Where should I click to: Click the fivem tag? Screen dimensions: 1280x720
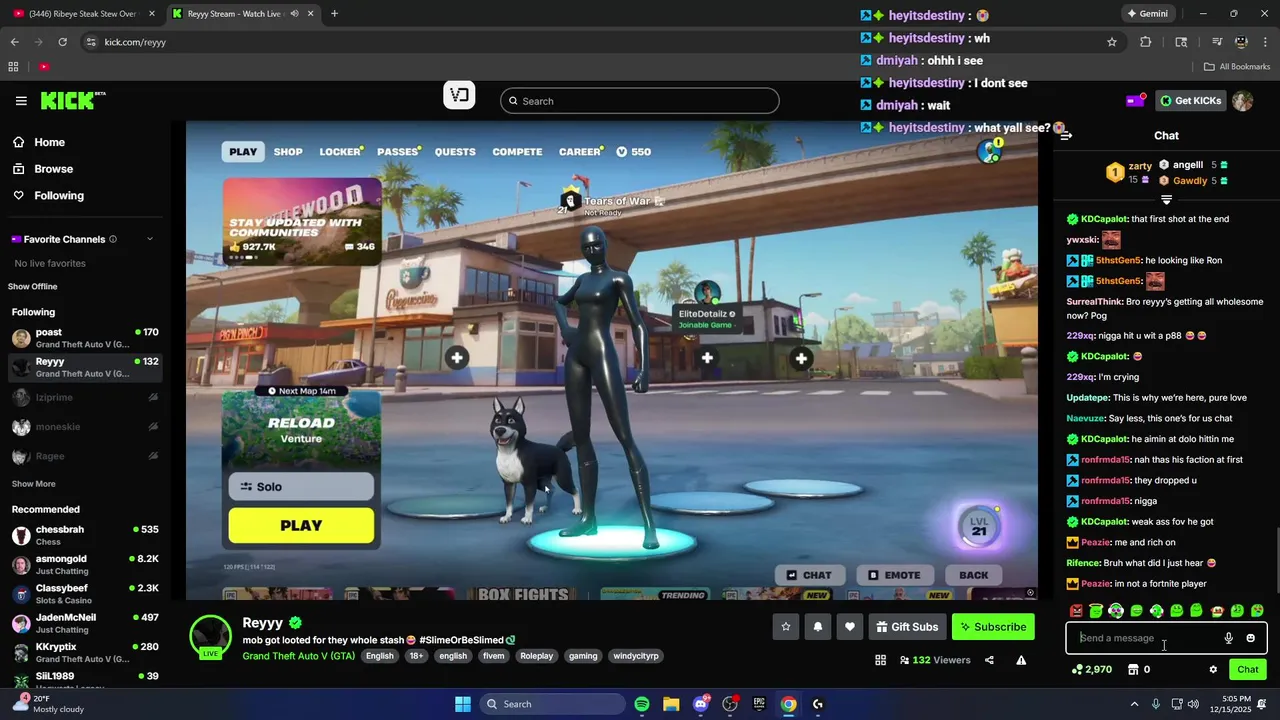click(x=493, y=656)
